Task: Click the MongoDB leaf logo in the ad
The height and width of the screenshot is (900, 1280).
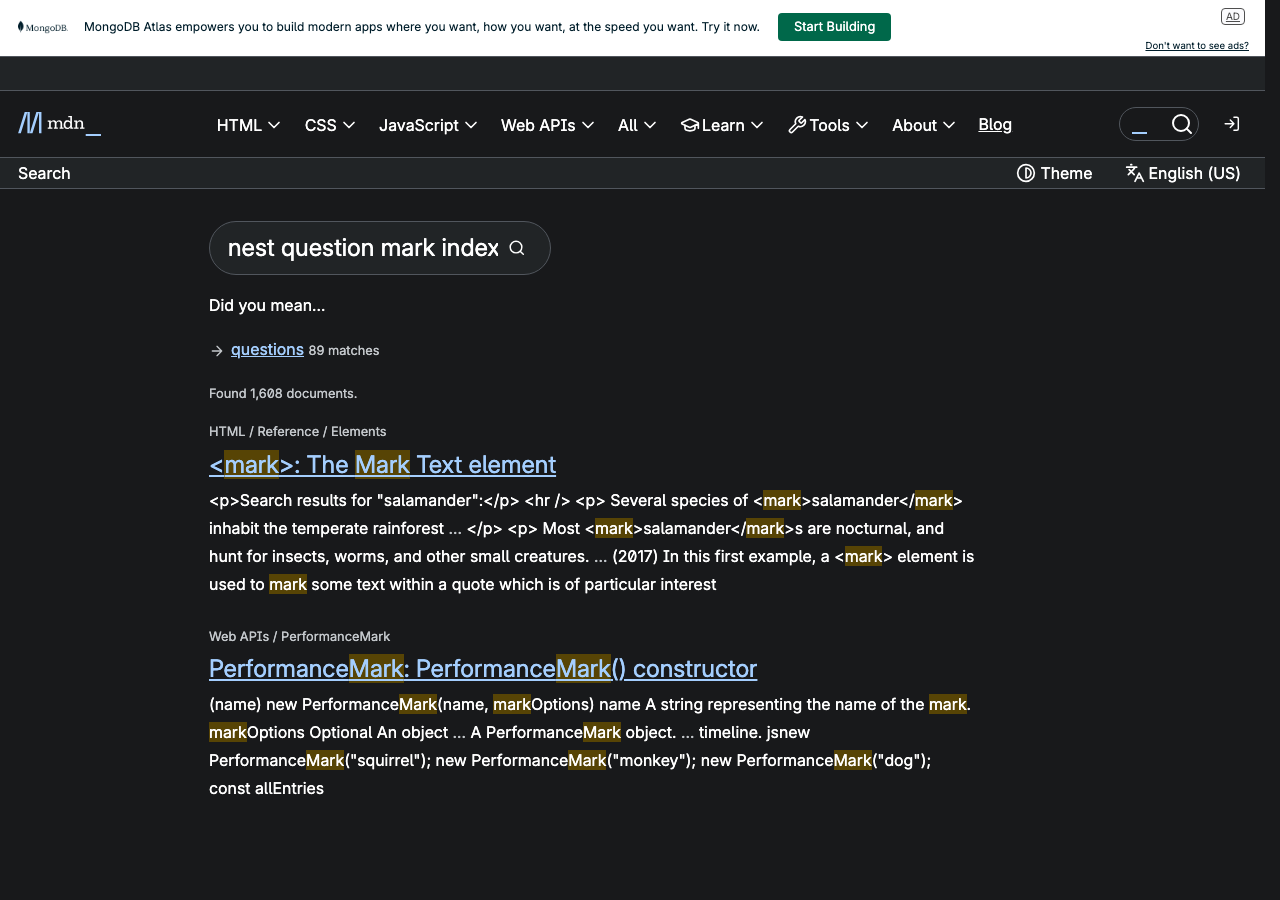Action: pos(22,27)
